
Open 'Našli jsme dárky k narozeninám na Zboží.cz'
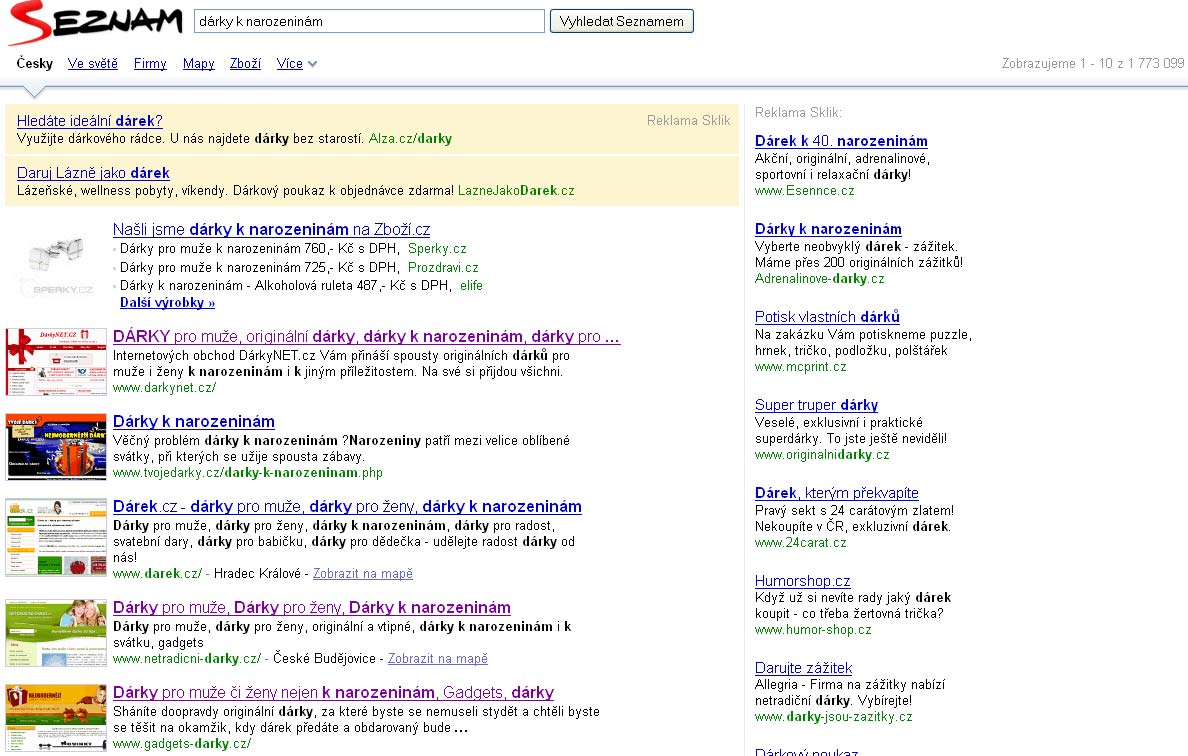(x=271, y=230)
